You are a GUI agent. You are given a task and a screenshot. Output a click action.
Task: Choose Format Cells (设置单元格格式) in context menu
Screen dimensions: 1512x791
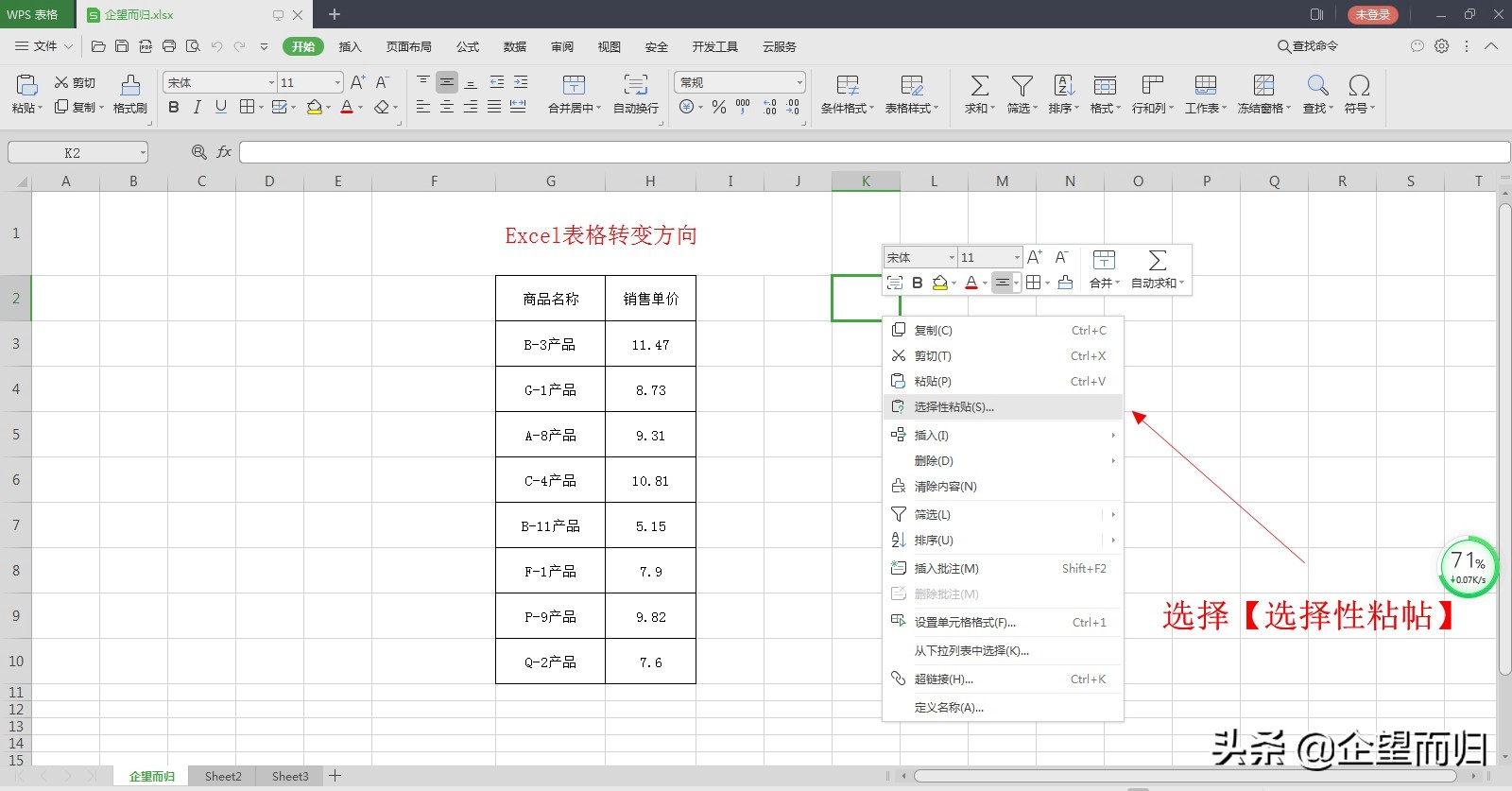pos(1003,623)
